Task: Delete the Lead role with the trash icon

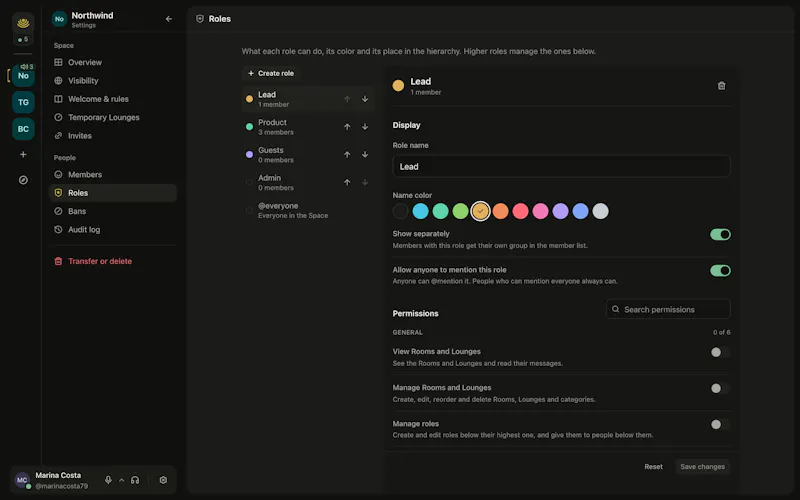Action: tap(721, 86)
